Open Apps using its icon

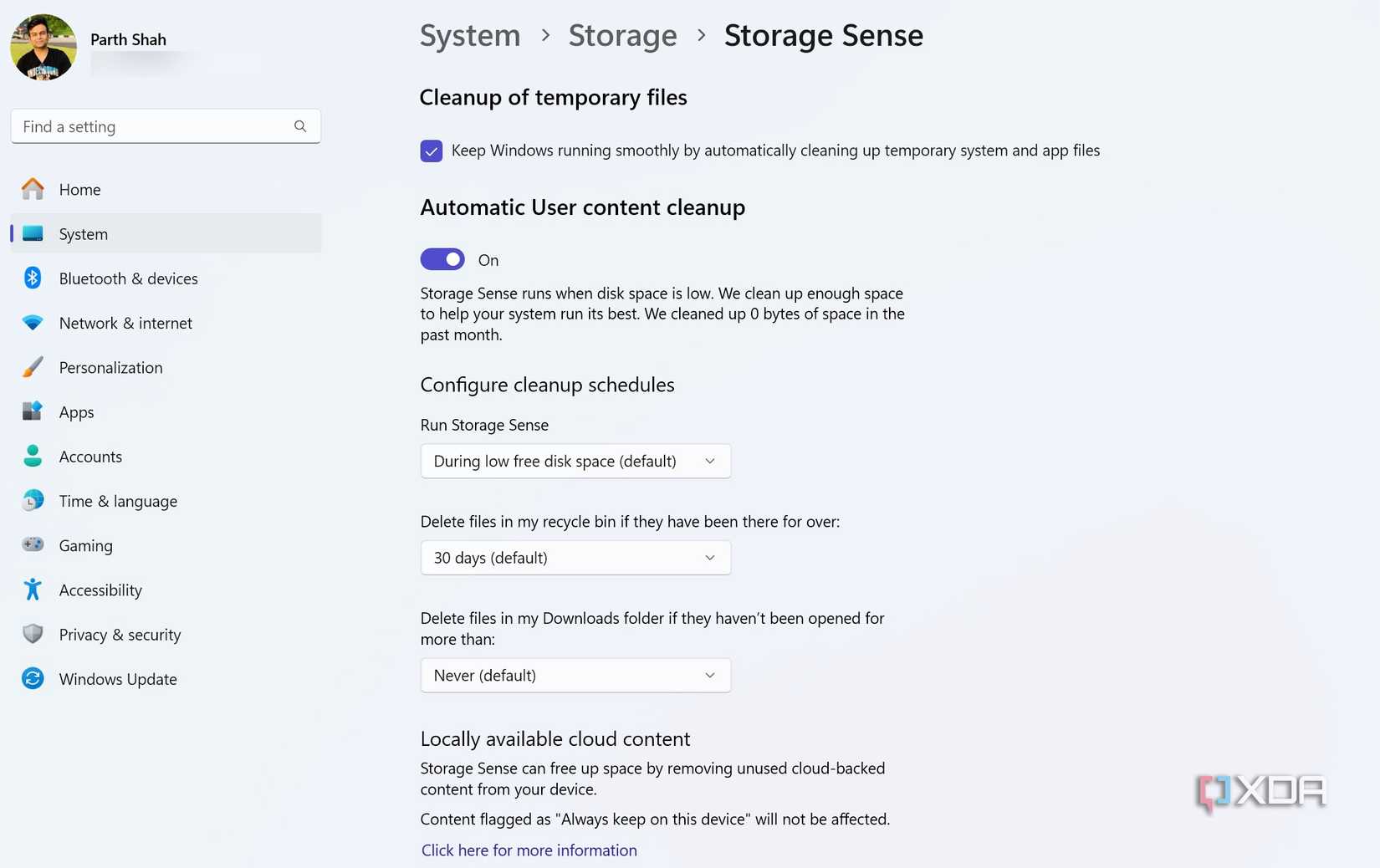point(32,411)
